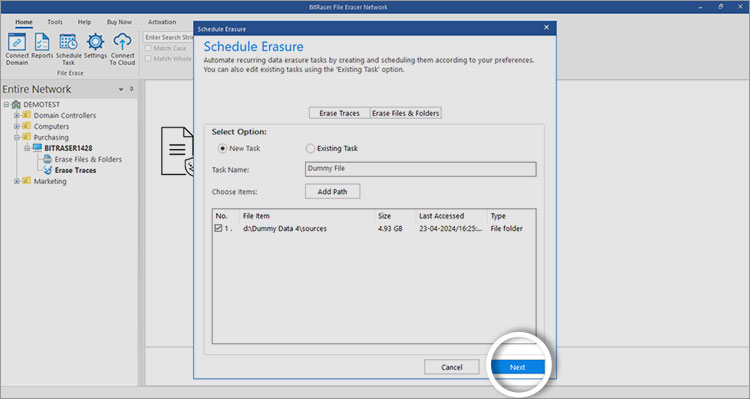The image size is (750, 399).
Task: Click the Connect To Cloud icon
Action: pyautogui.click(x=122, y=42)
